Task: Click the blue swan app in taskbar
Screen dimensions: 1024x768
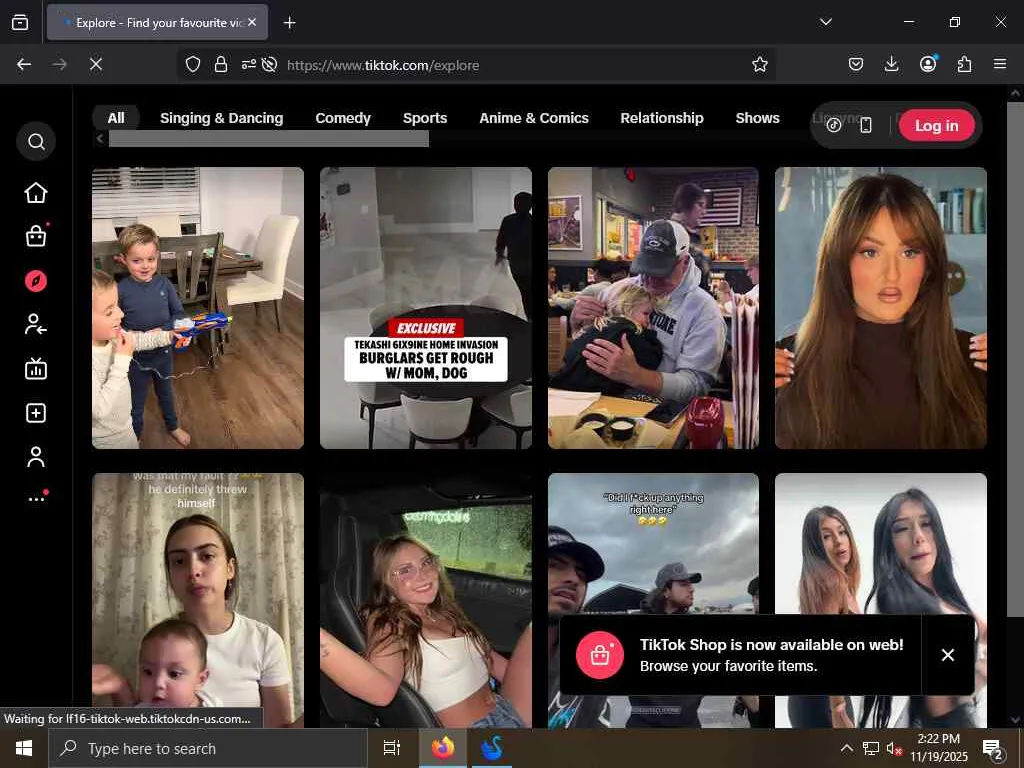Action: pyautogui.click(x=492, y=748)
